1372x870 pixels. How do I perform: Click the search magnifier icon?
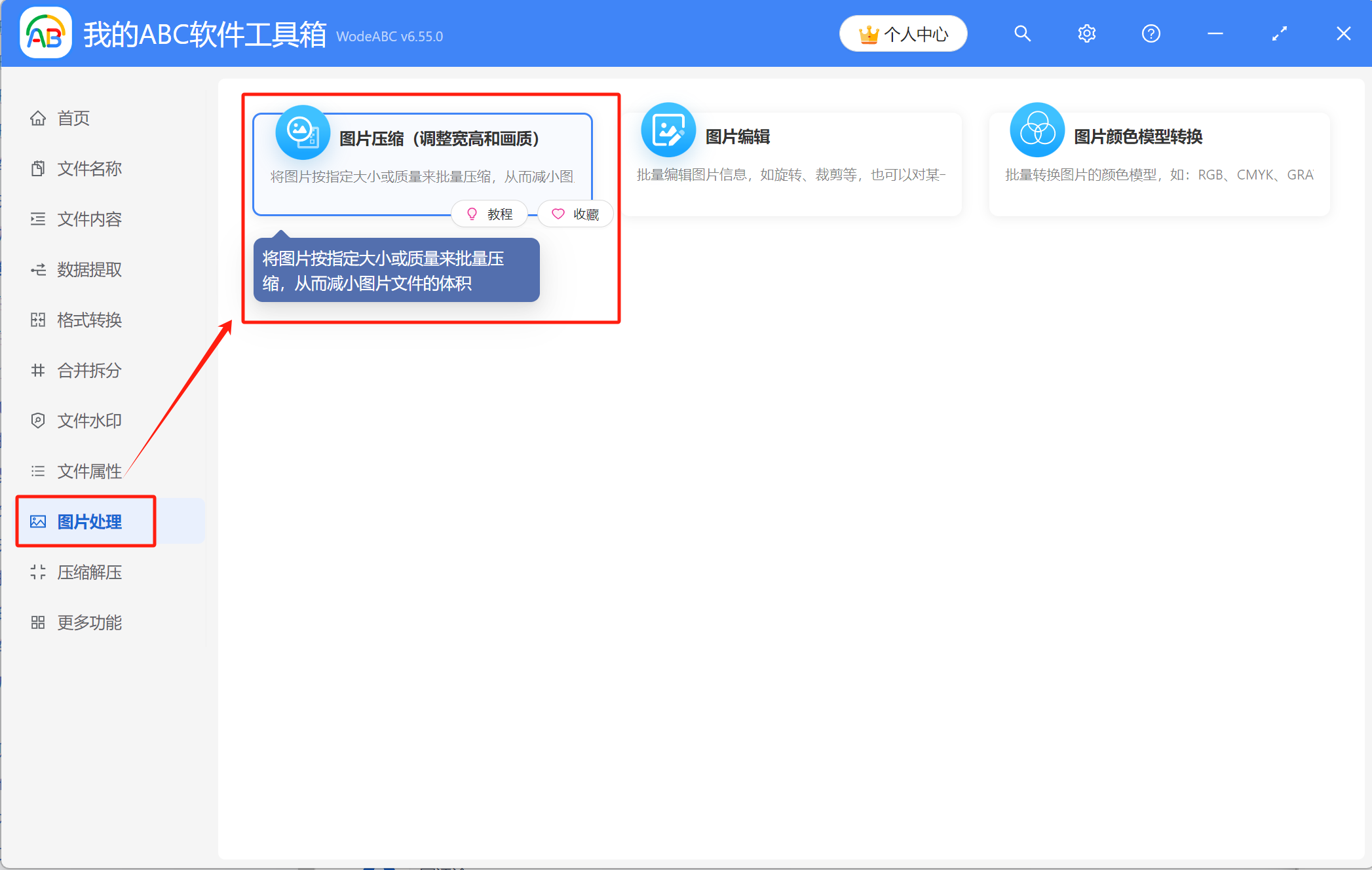pos(1022,34)
